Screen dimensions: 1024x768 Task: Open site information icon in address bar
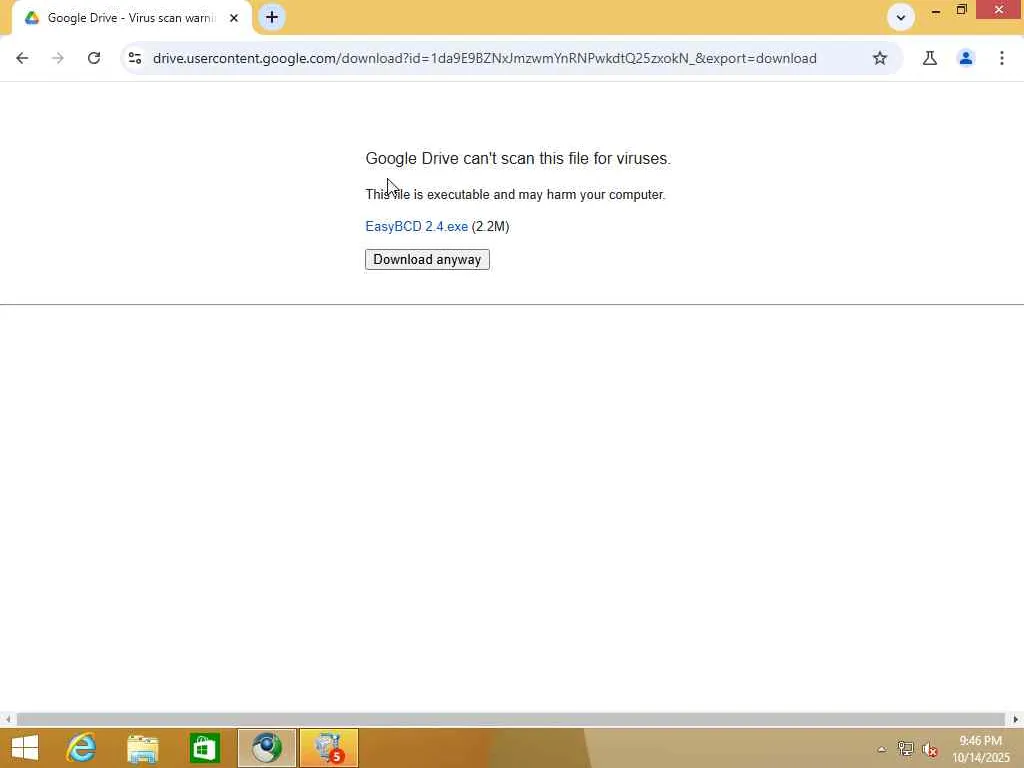(135, 58)
